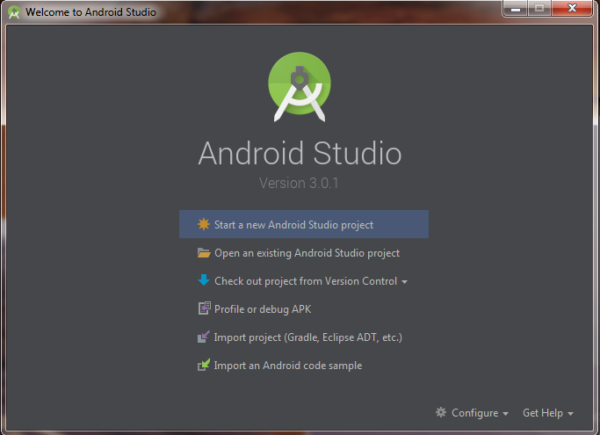
Task: Click the Android icon in the title bar
Action: click(13, 10)
